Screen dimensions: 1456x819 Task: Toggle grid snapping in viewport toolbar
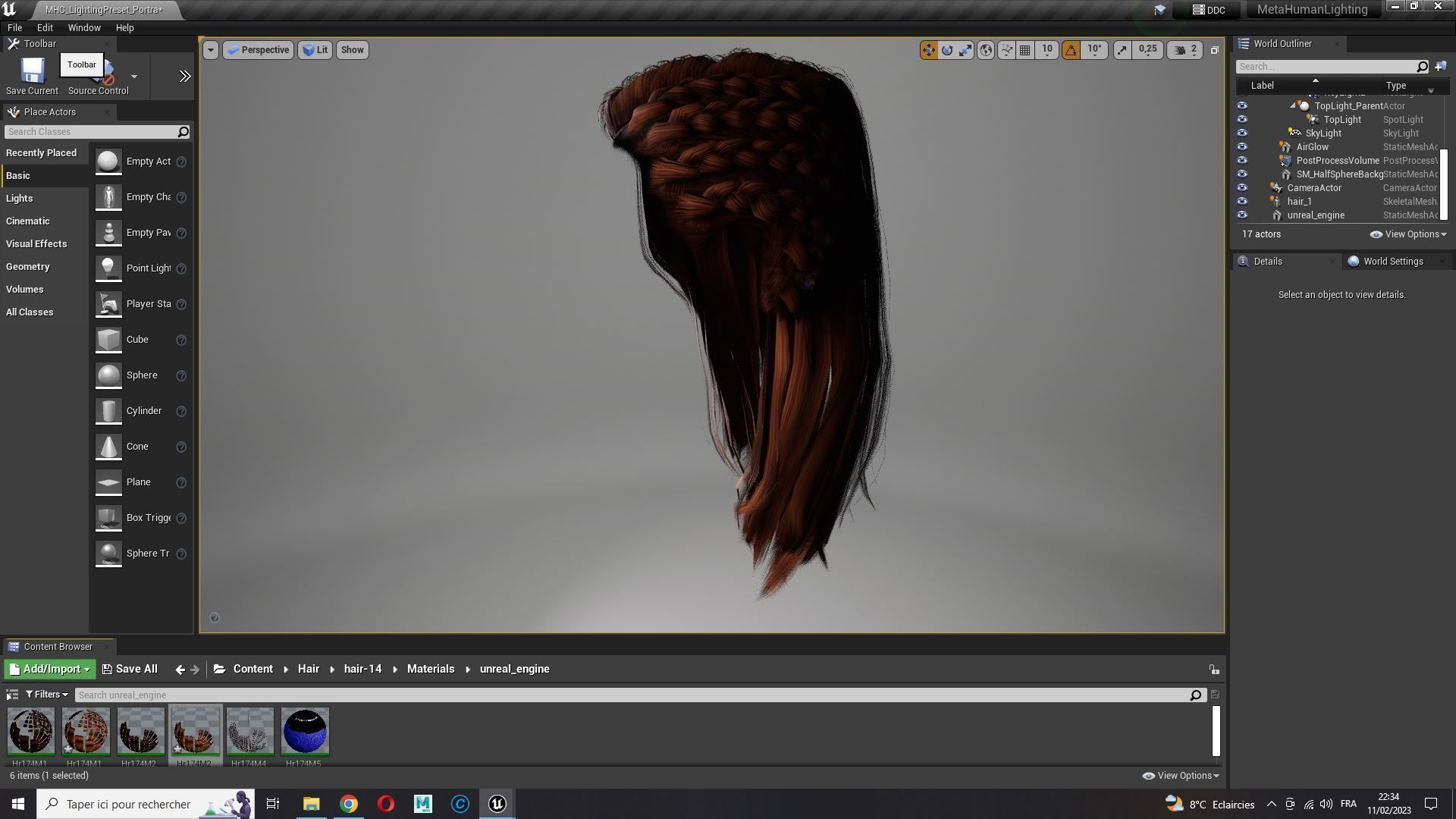1025,50
